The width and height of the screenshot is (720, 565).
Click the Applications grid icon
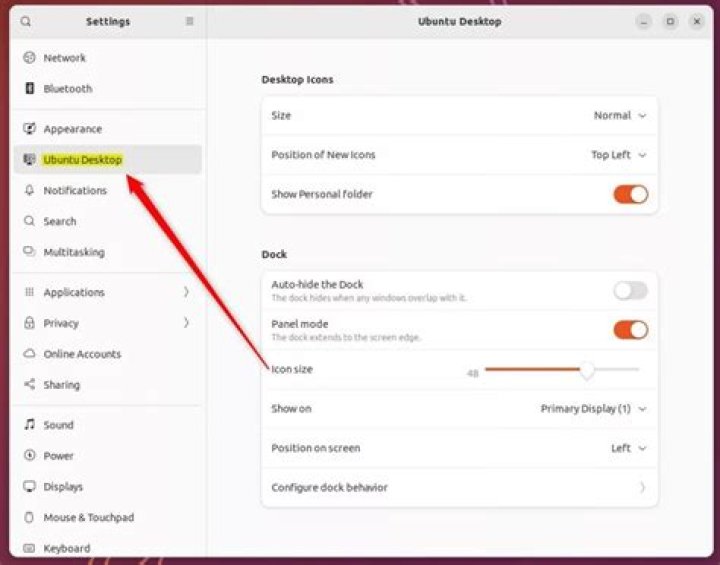29,292
